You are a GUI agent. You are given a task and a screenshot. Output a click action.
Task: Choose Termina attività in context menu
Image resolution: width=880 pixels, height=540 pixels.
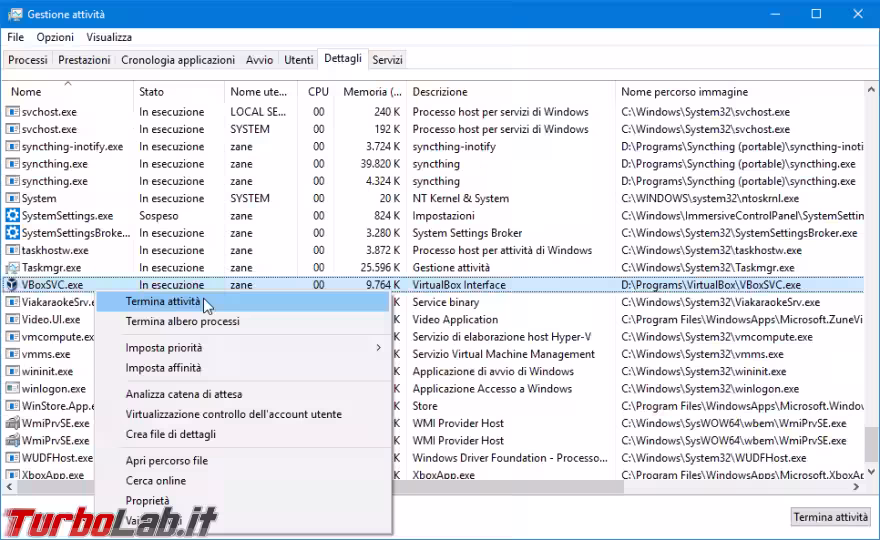[x=242, y=301]
